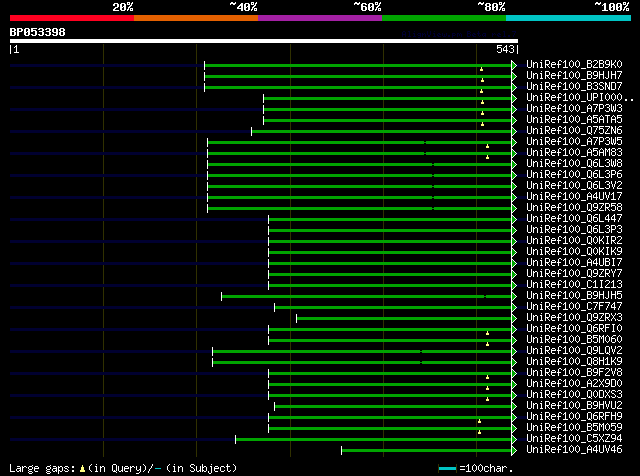
Task: Select the UniRef100_C5XZ94 label
Action: [574, 439]
